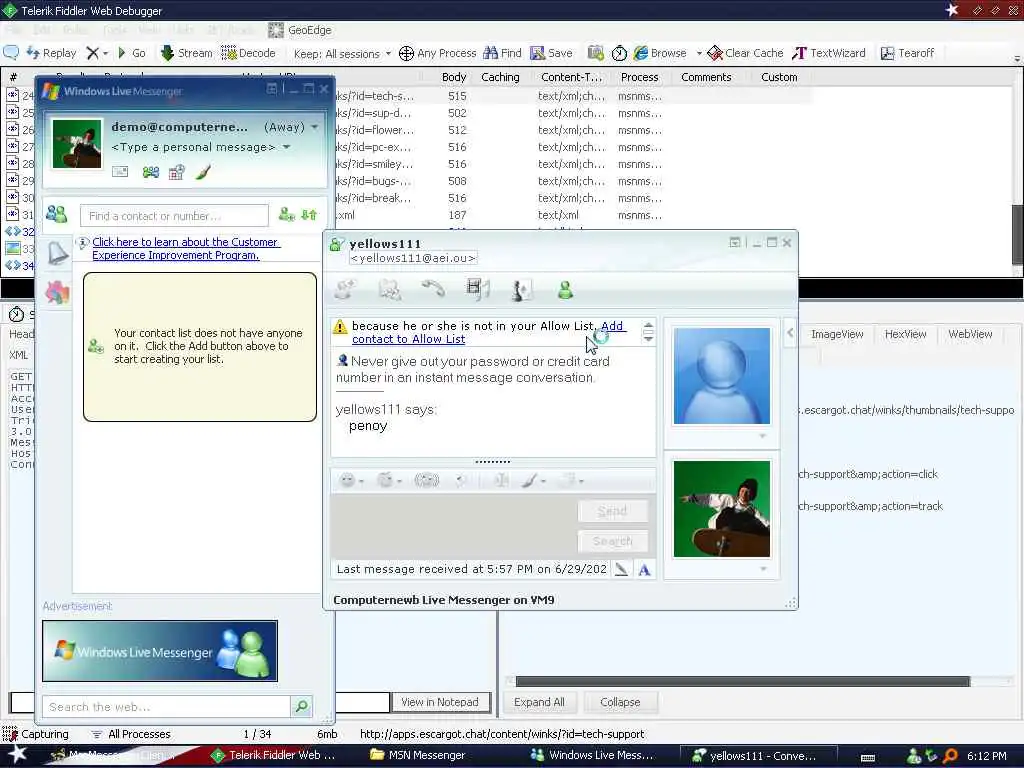Click the Save button in Fiddler toolbar
Viewport: 1024px width, 768px height.
tap(551, 53)
